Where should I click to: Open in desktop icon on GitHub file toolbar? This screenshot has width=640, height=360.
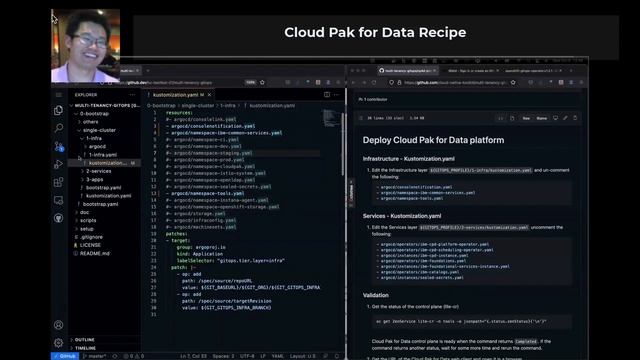point(556,118)
